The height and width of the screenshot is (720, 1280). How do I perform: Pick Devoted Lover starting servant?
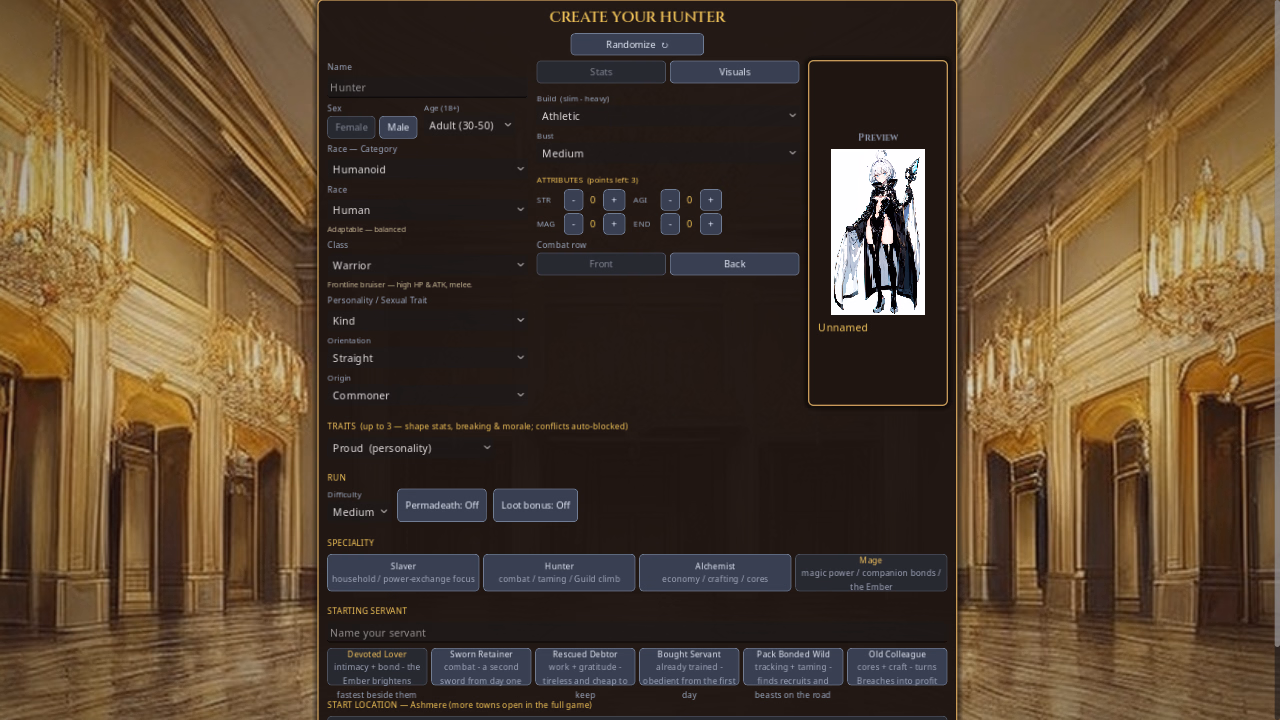pyautogui.click(x=377, y=667)
